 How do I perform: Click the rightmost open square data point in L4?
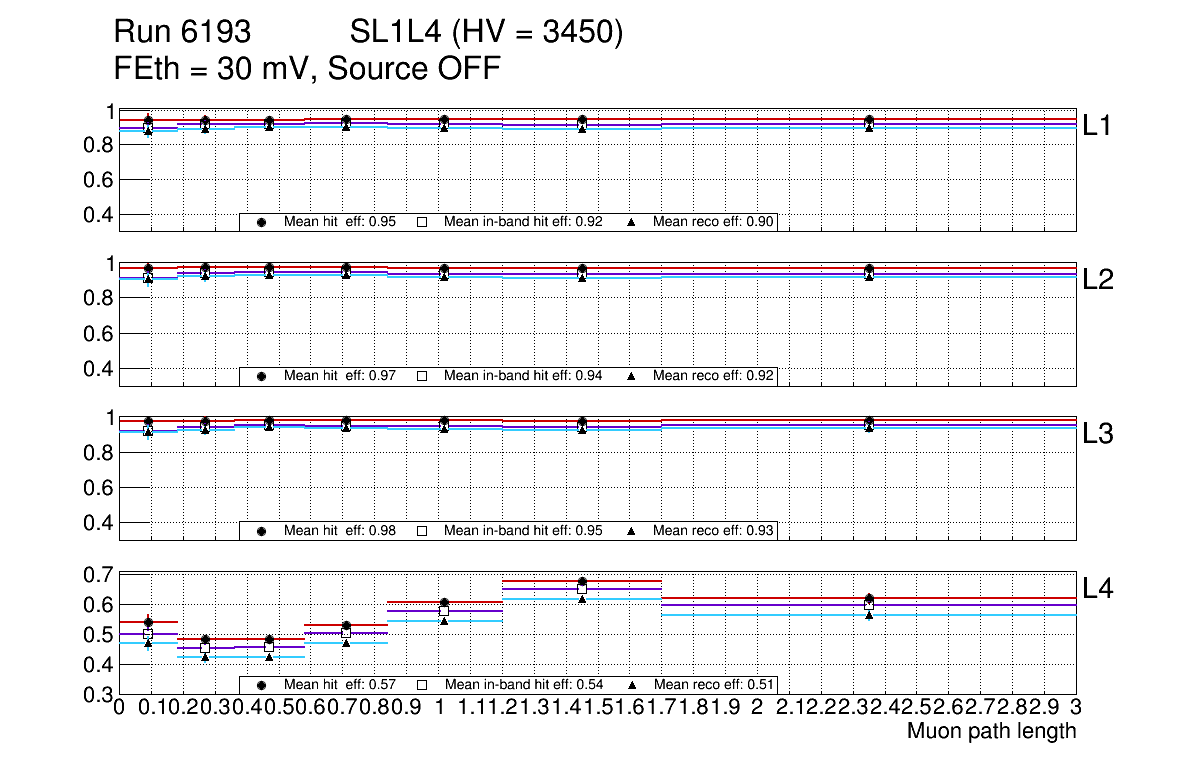tap(869, 605)
